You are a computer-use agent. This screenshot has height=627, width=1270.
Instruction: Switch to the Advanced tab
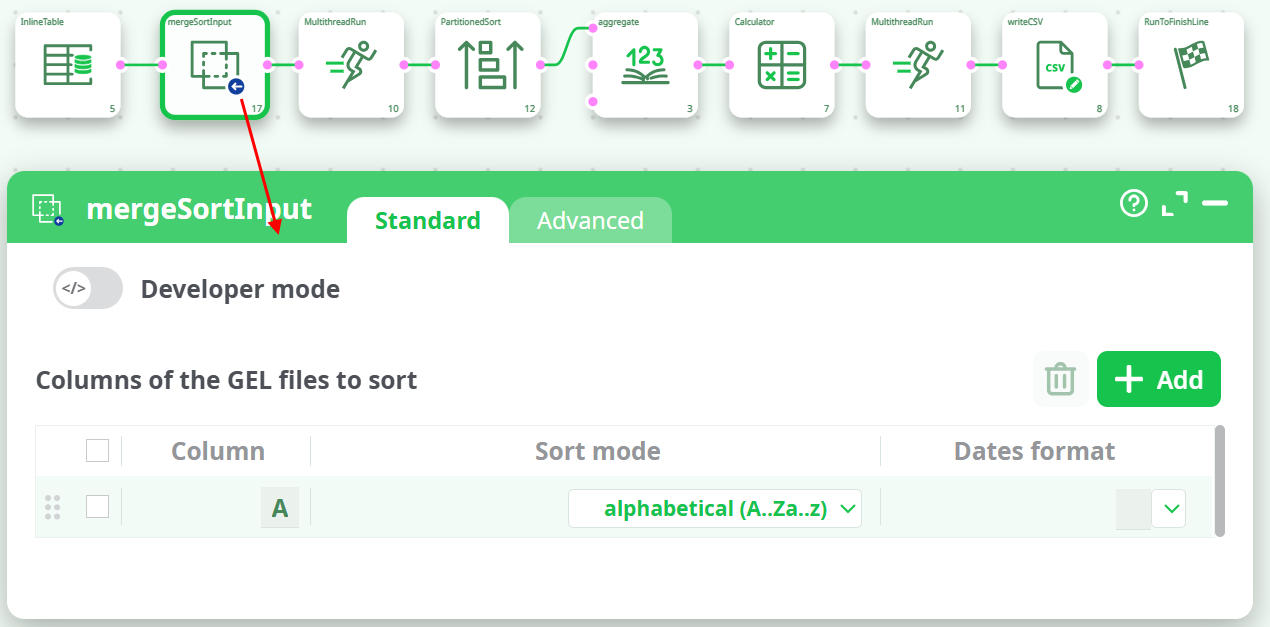[590, 220]
